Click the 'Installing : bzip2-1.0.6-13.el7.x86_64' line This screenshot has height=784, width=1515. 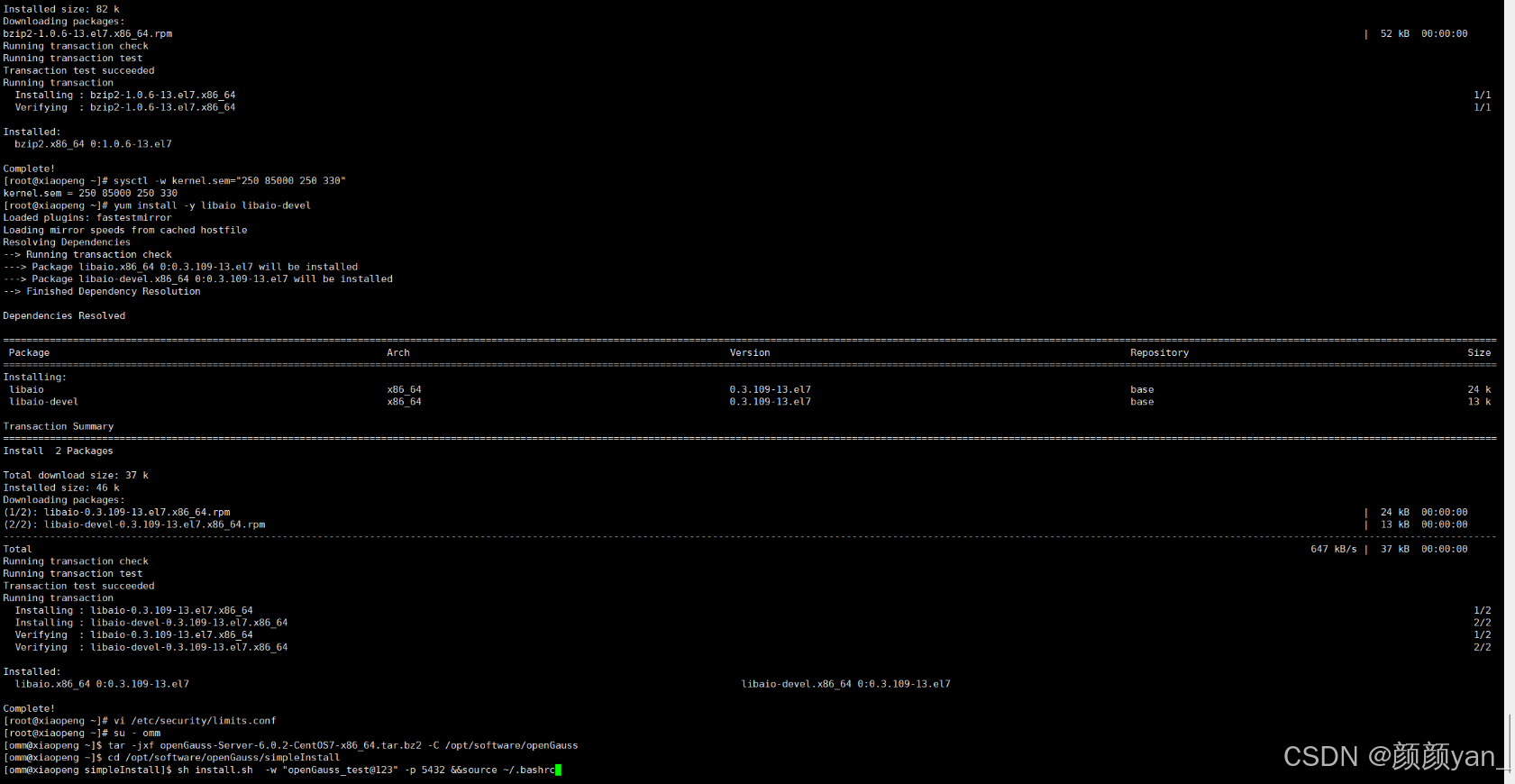pyautogui.click(x=125, y=95)
